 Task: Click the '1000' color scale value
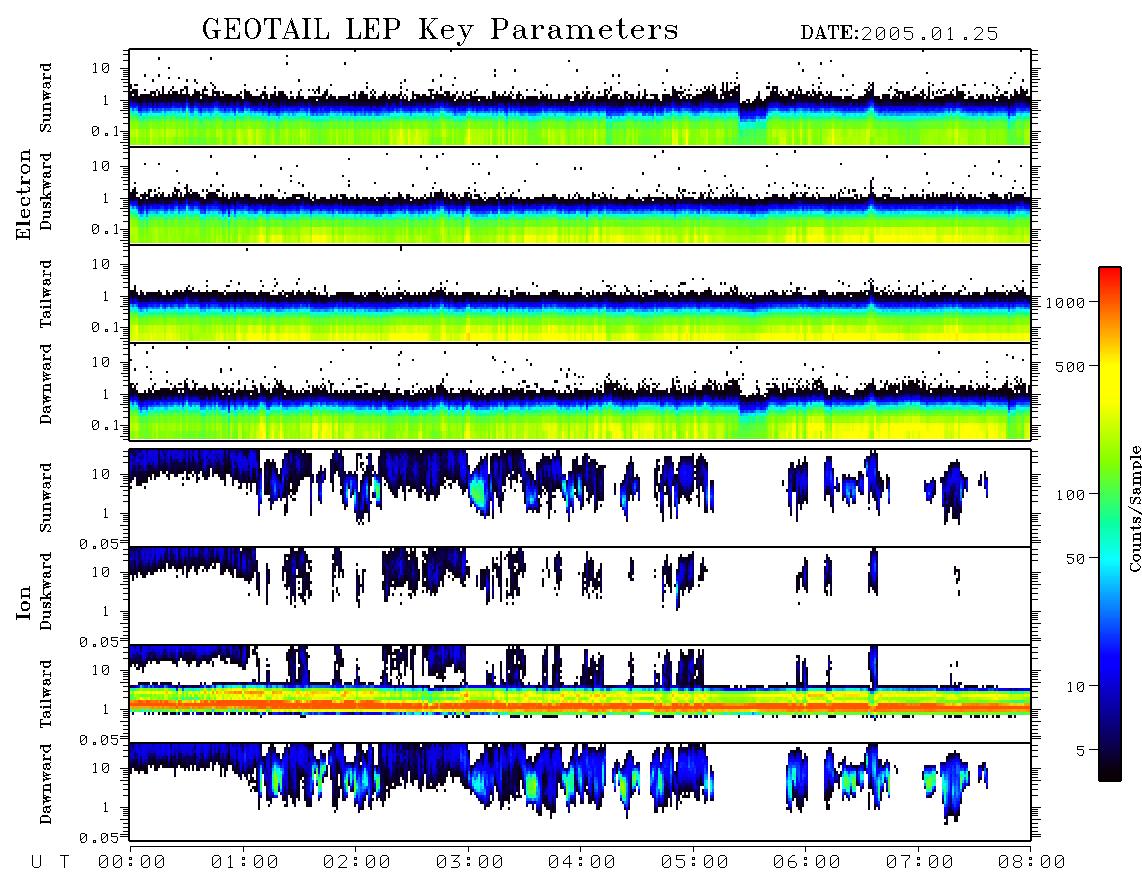pos(1065,302)
